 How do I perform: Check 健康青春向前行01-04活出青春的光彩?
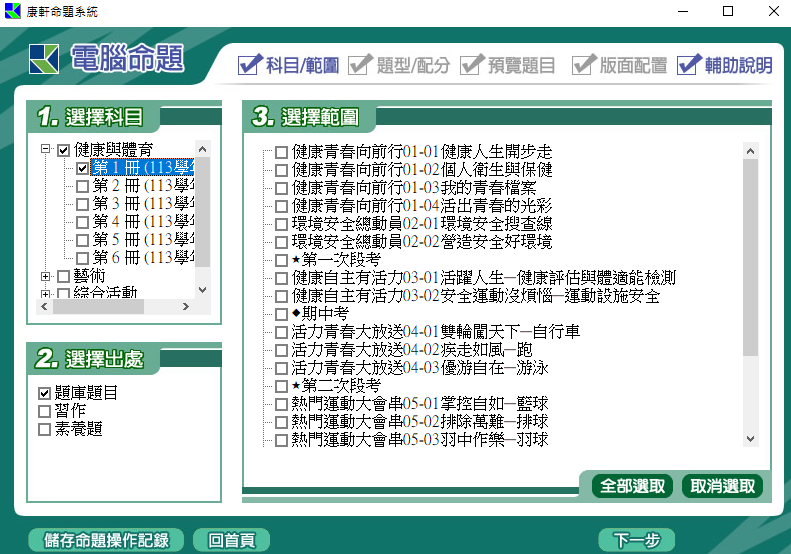281,206
